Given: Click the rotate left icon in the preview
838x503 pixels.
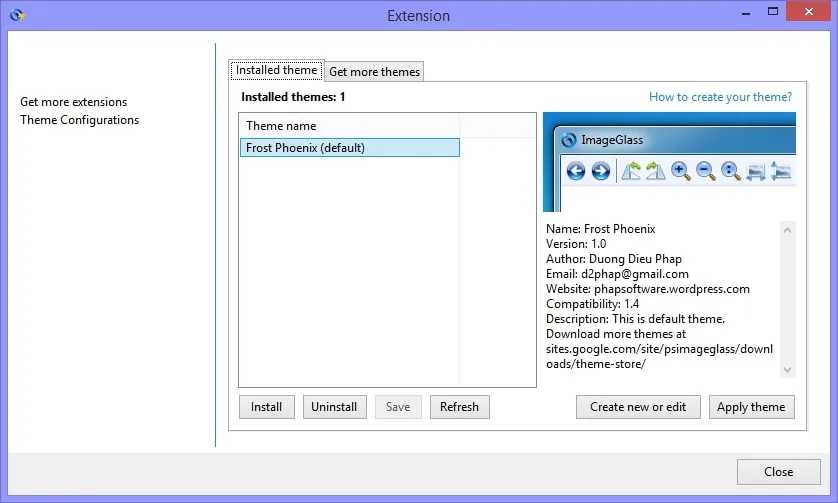Looking at the screenshot, I should coord(631,171).
